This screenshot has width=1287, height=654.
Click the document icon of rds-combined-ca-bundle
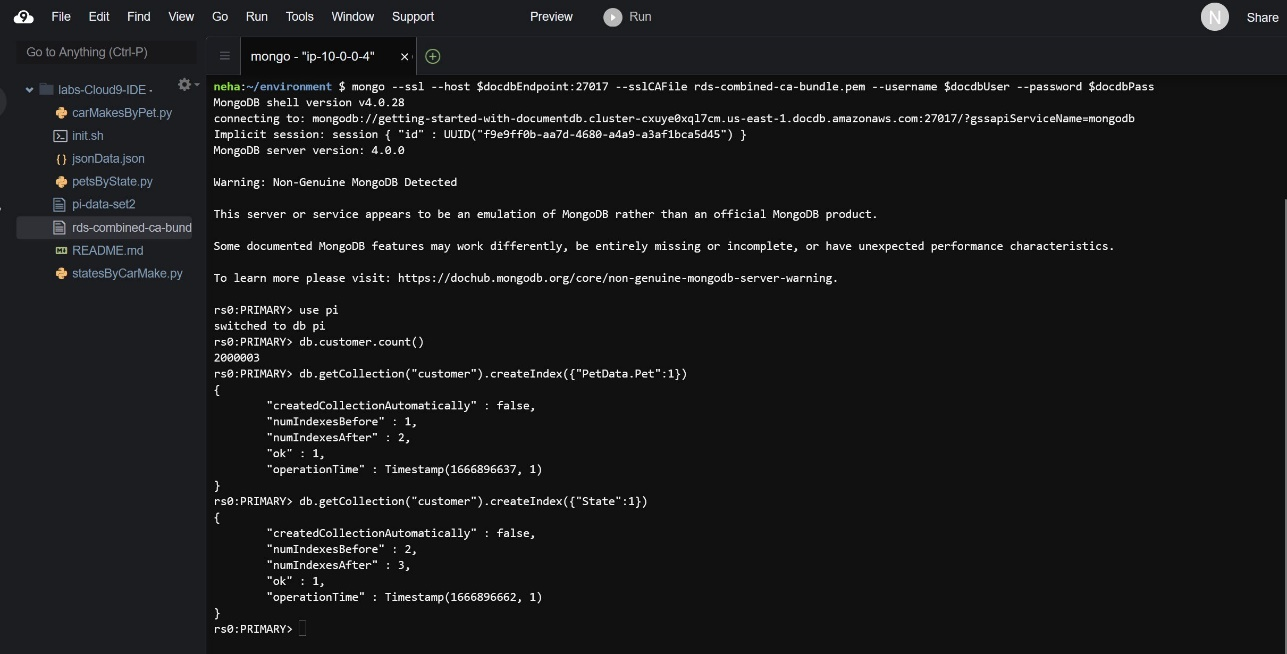pyautogui.click(x=61, y=228)
